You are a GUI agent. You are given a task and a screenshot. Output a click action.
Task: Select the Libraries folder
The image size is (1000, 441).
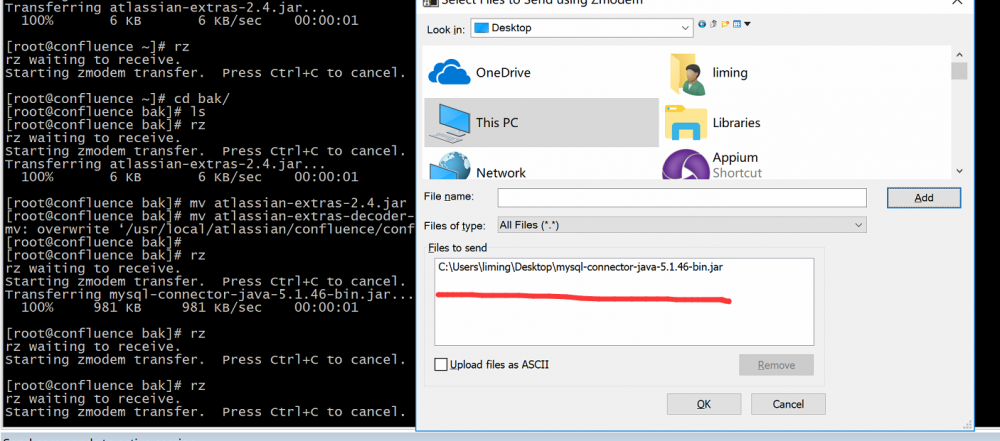[714, 123]
